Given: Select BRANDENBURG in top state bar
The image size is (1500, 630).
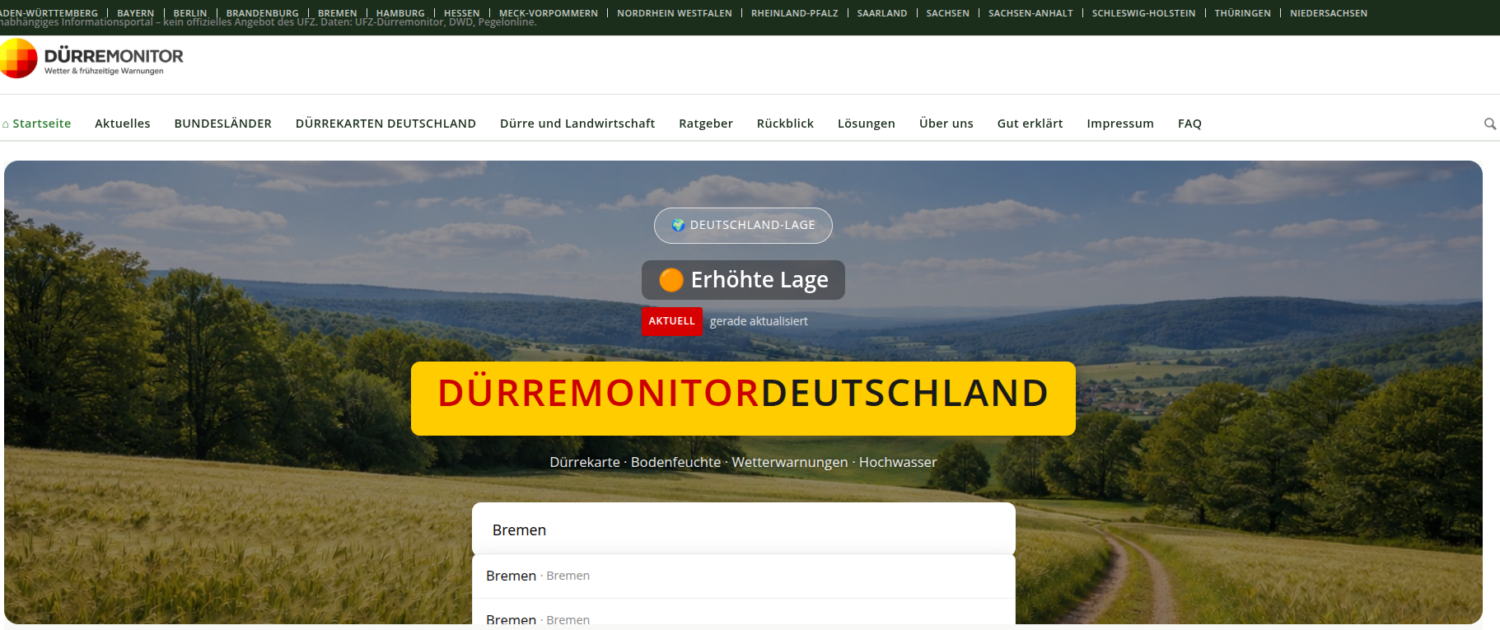Looking at the screenshot, I should [x=262, y=13].
